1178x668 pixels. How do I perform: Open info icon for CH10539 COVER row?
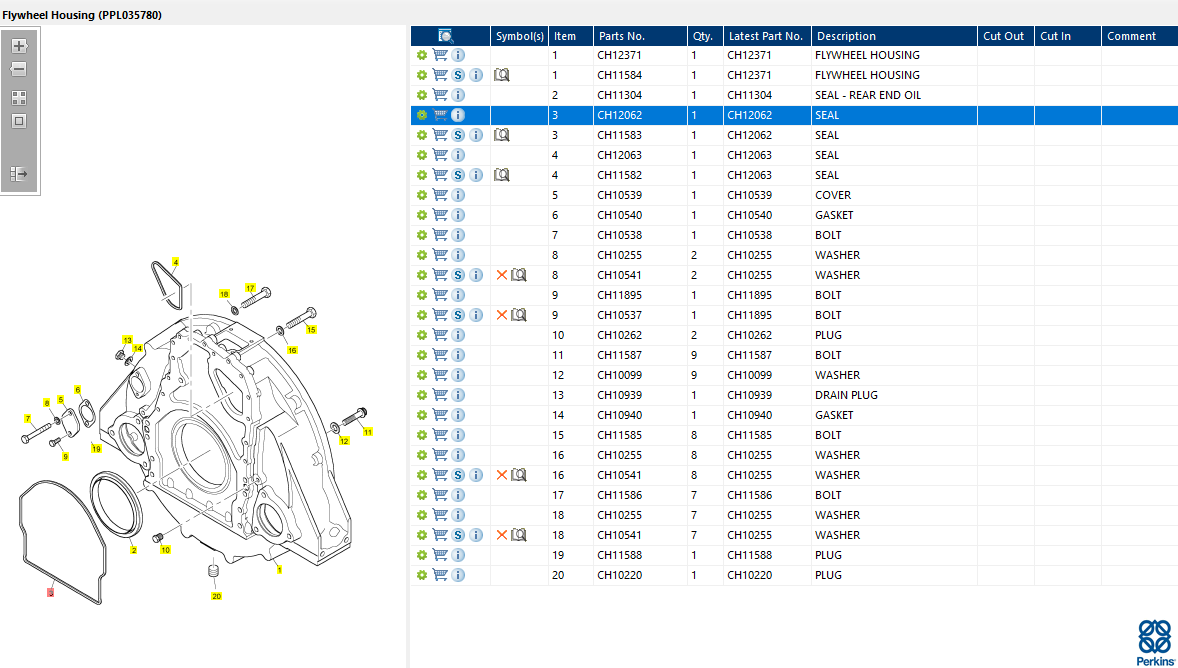[458, 195]
